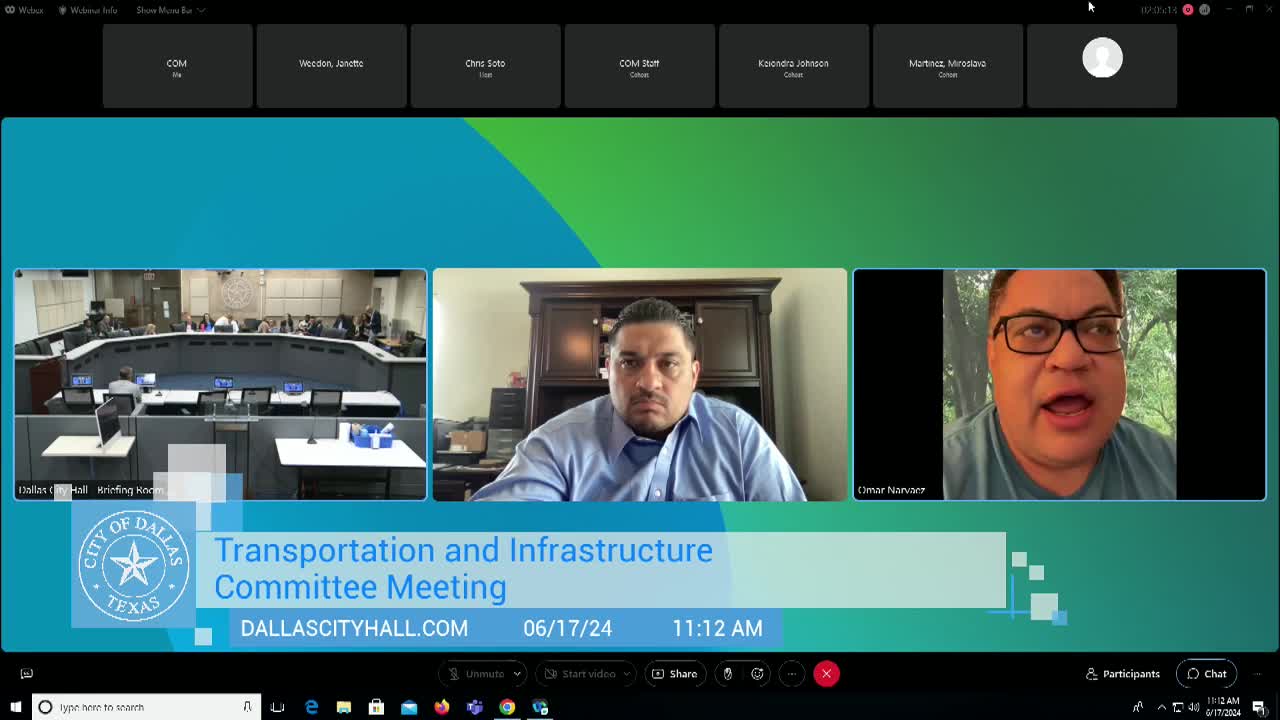Open File Explorer from taskbar

point(344,707)
